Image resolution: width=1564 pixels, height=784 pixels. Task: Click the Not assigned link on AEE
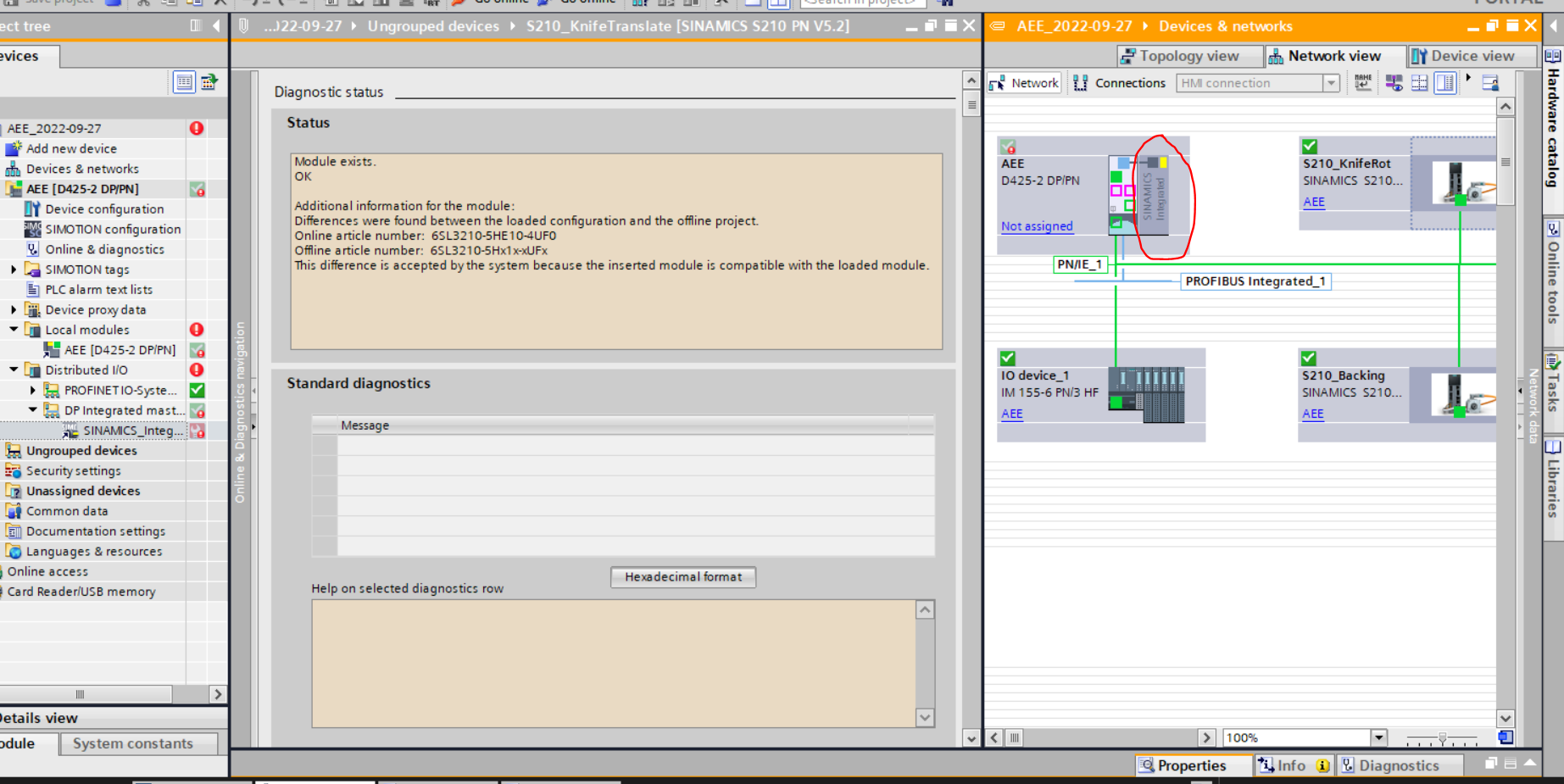tap(1037, 226)
